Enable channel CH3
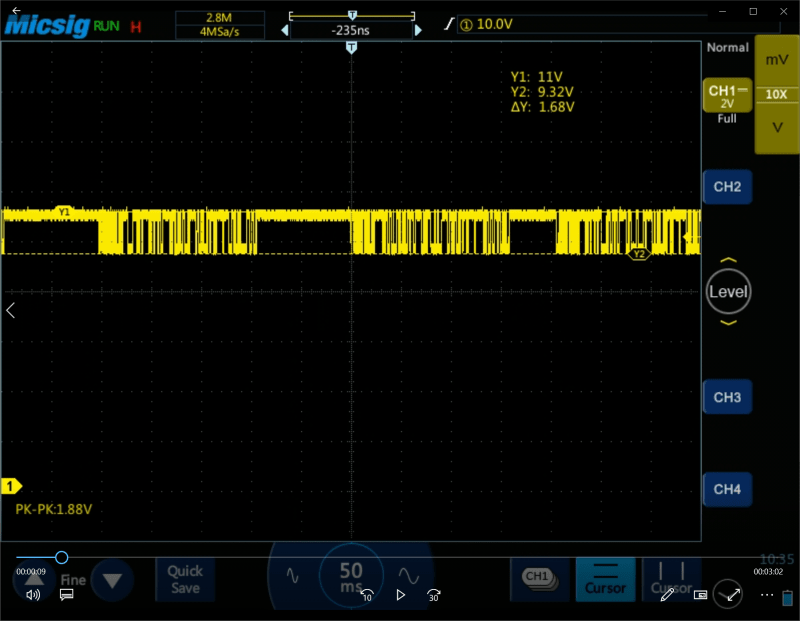Image resolution: width=800 pixels, height=621 pixels. [727, 397]
